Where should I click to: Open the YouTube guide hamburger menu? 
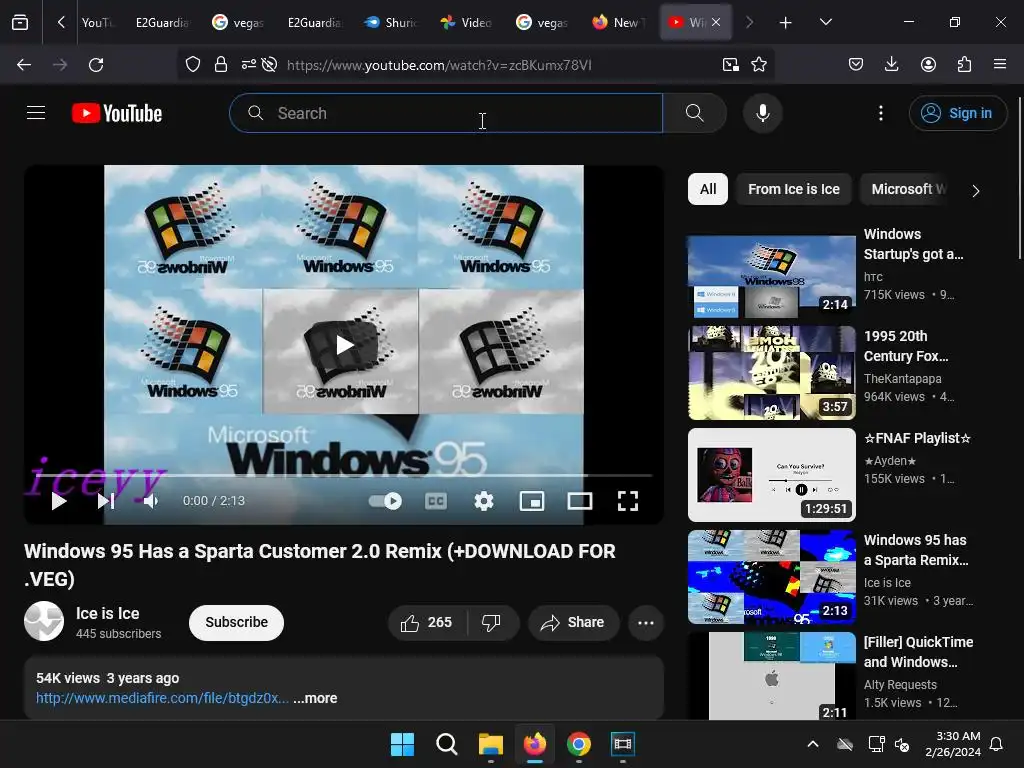pos(36,113)
